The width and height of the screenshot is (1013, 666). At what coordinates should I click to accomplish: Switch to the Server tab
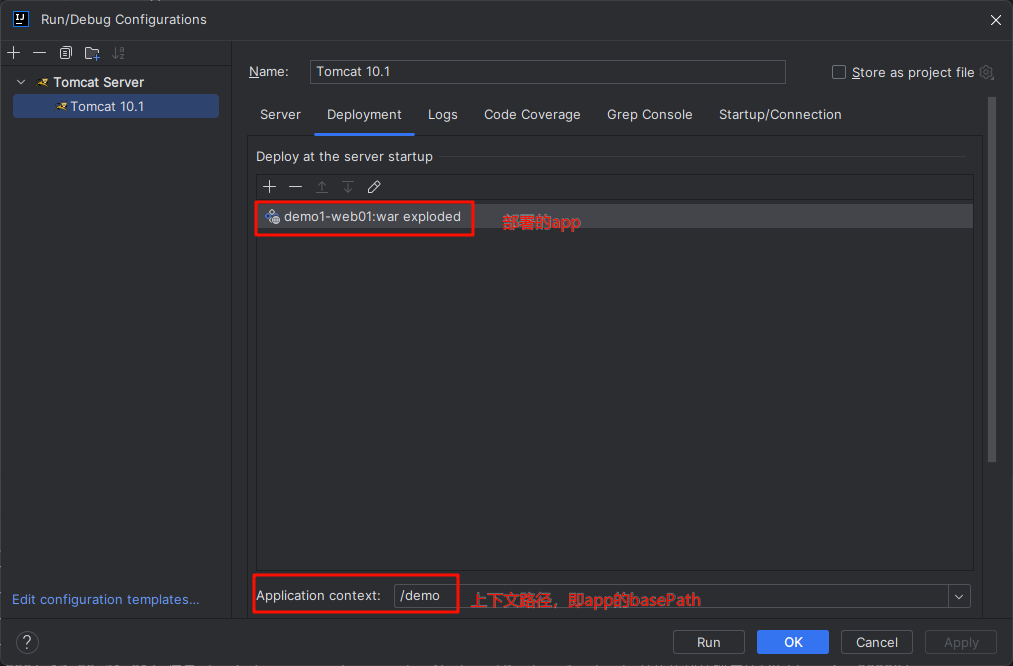(280, 114)
